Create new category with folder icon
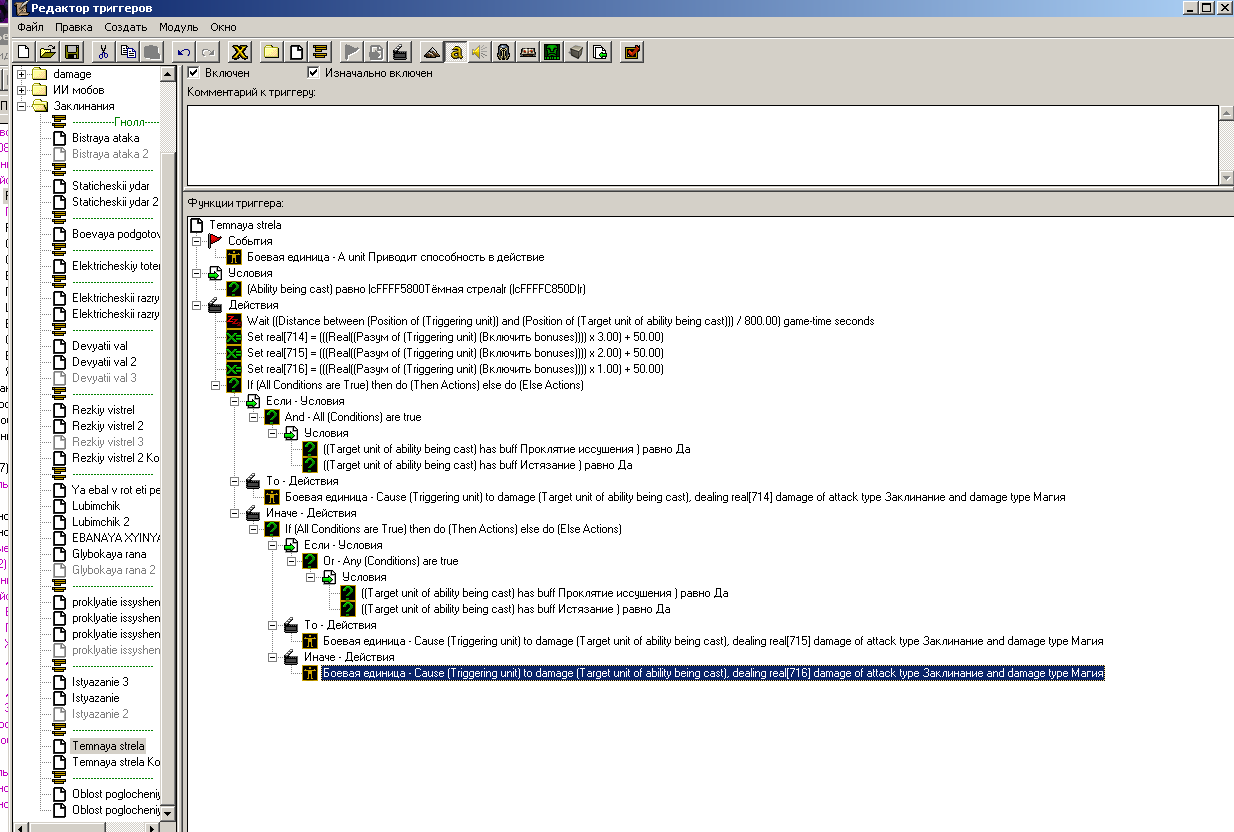 point(271,52)
